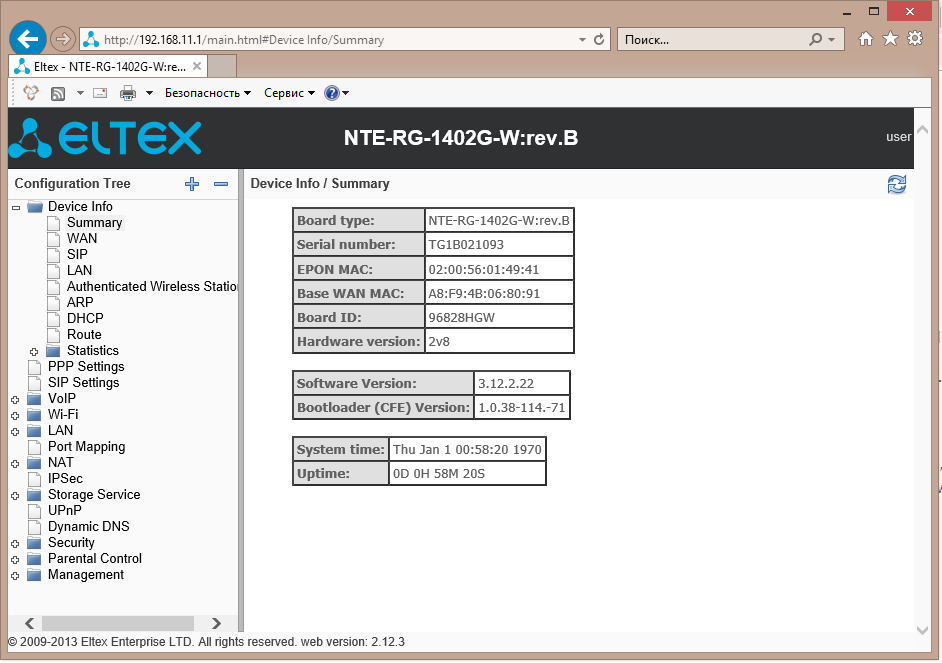This screenshot has height=663, width=942.
Task: Open Port Mapping page
Action: (87, 447)
